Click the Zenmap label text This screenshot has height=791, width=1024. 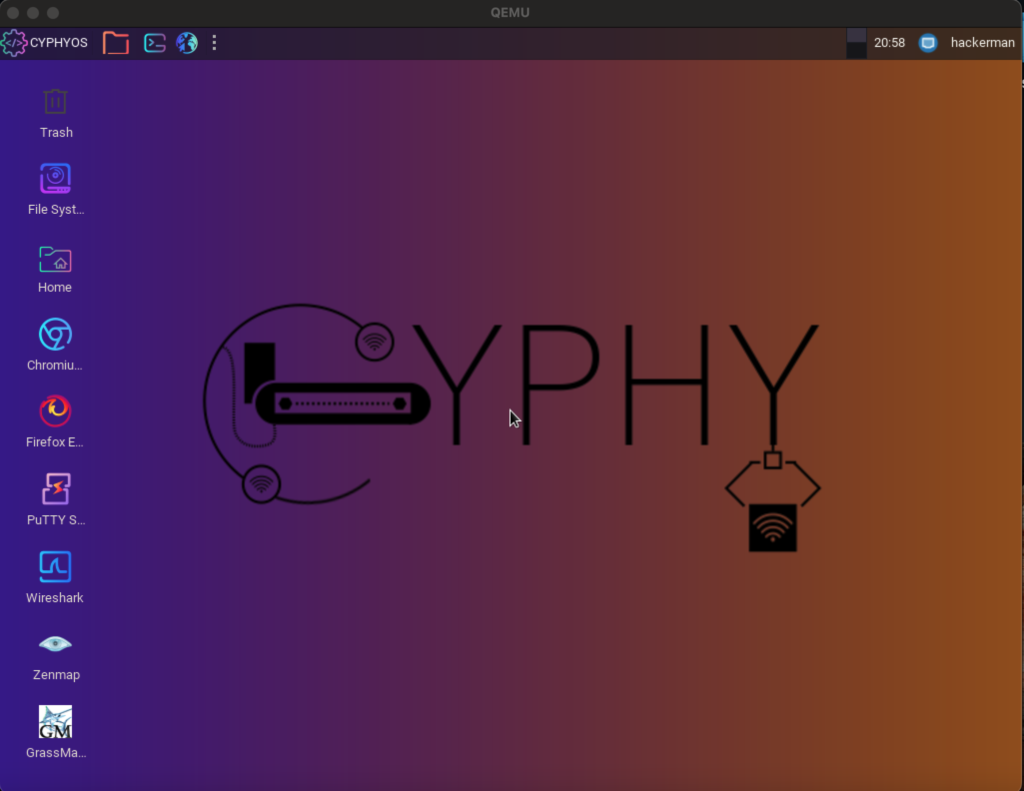tap(56, 675)
